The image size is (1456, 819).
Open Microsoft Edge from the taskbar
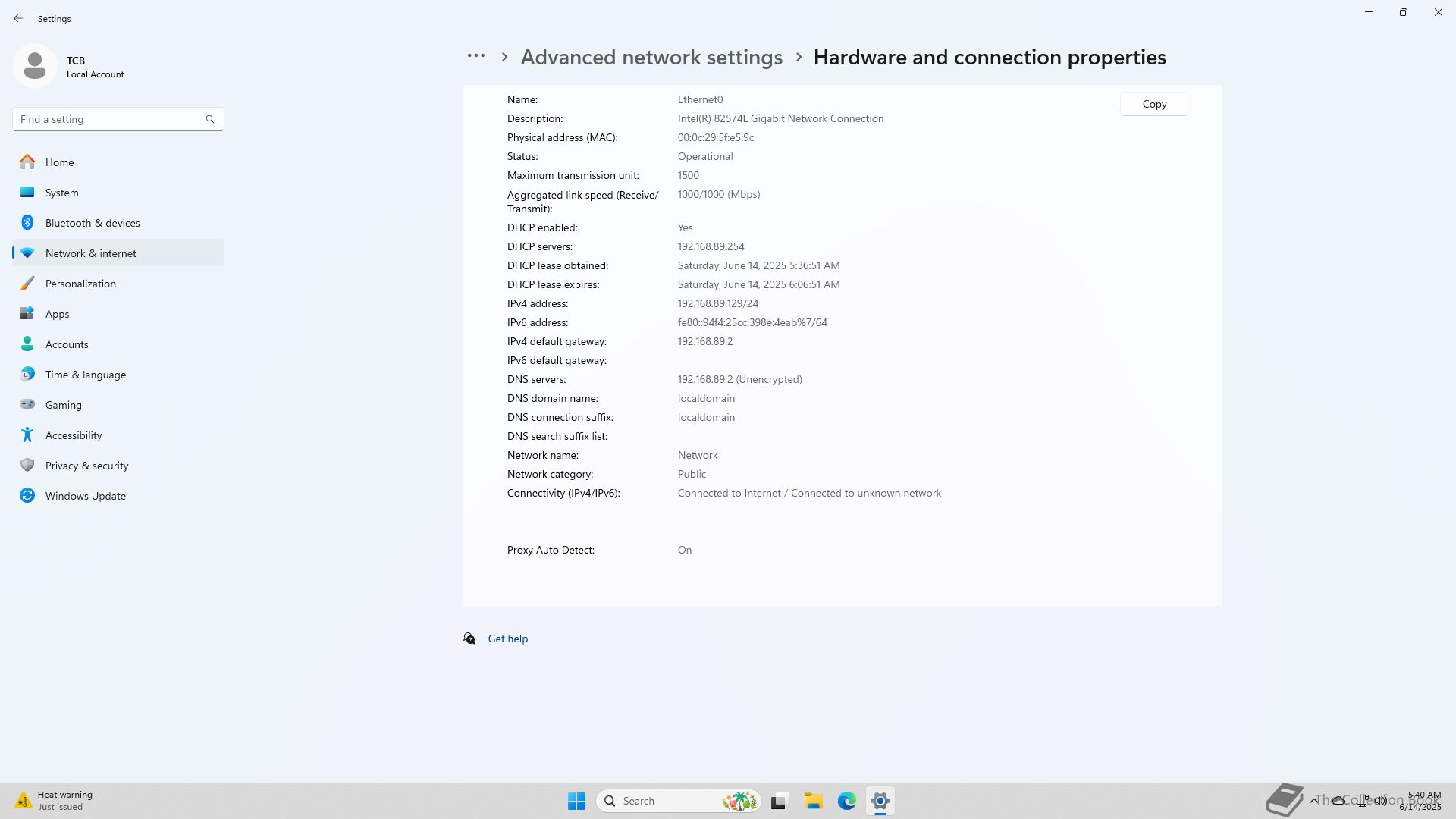point(846,801)
